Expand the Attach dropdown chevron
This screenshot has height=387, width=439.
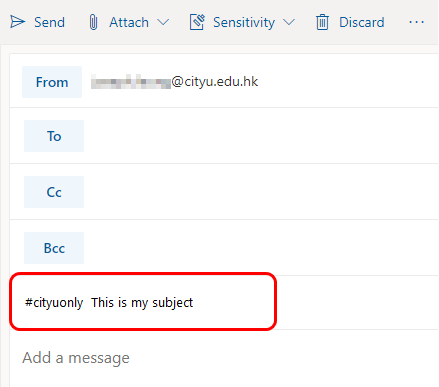coord(163,22)
